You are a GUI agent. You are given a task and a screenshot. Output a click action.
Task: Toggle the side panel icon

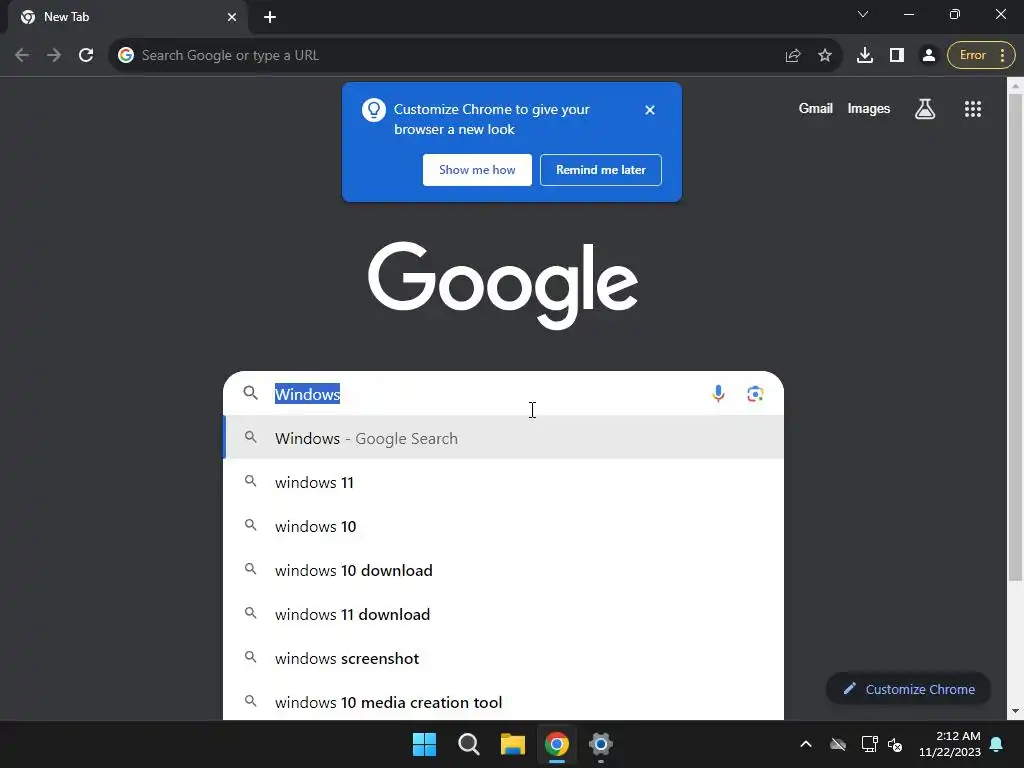pyautogui.click(x=897, y=56)
